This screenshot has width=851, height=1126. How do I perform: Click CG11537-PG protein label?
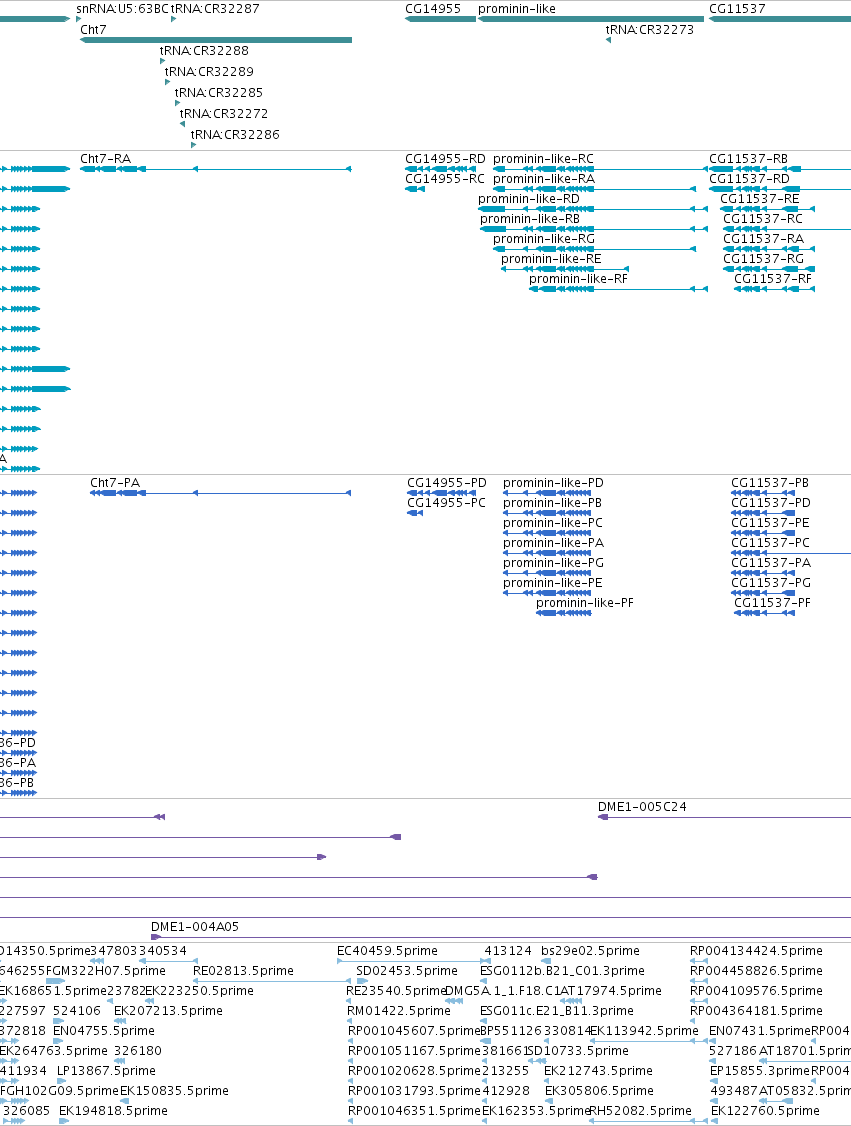click(771, 583)
